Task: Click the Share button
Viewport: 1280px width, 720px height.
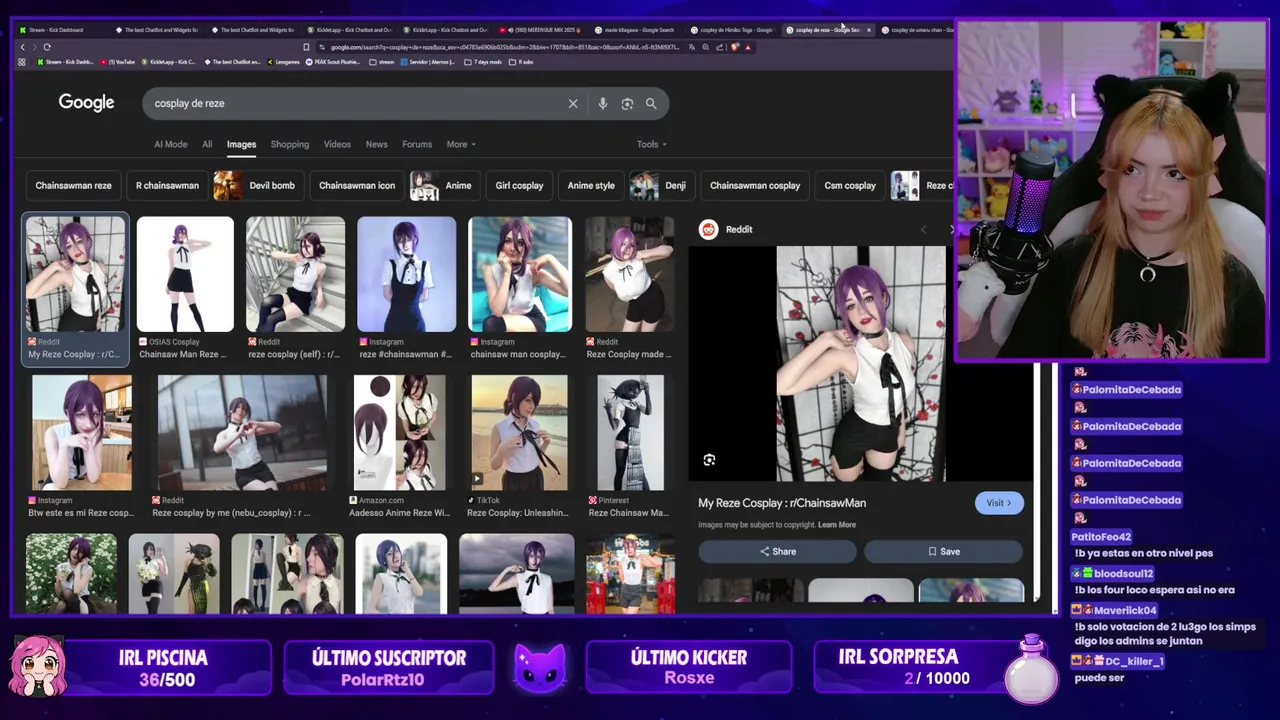Action: coord(777,551)
